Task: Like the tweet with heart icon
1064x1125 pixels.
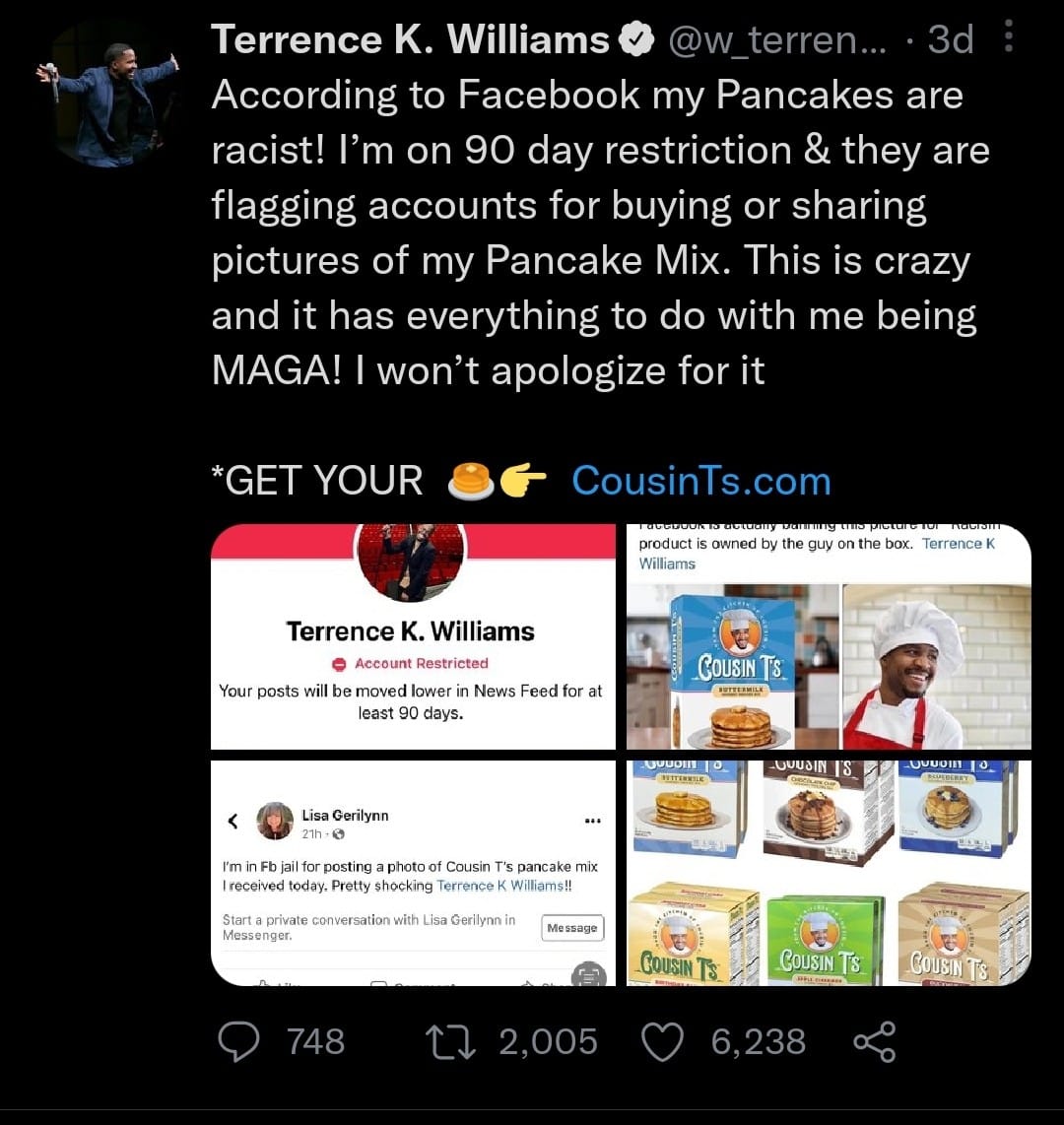Action: tap(662, 1041)
